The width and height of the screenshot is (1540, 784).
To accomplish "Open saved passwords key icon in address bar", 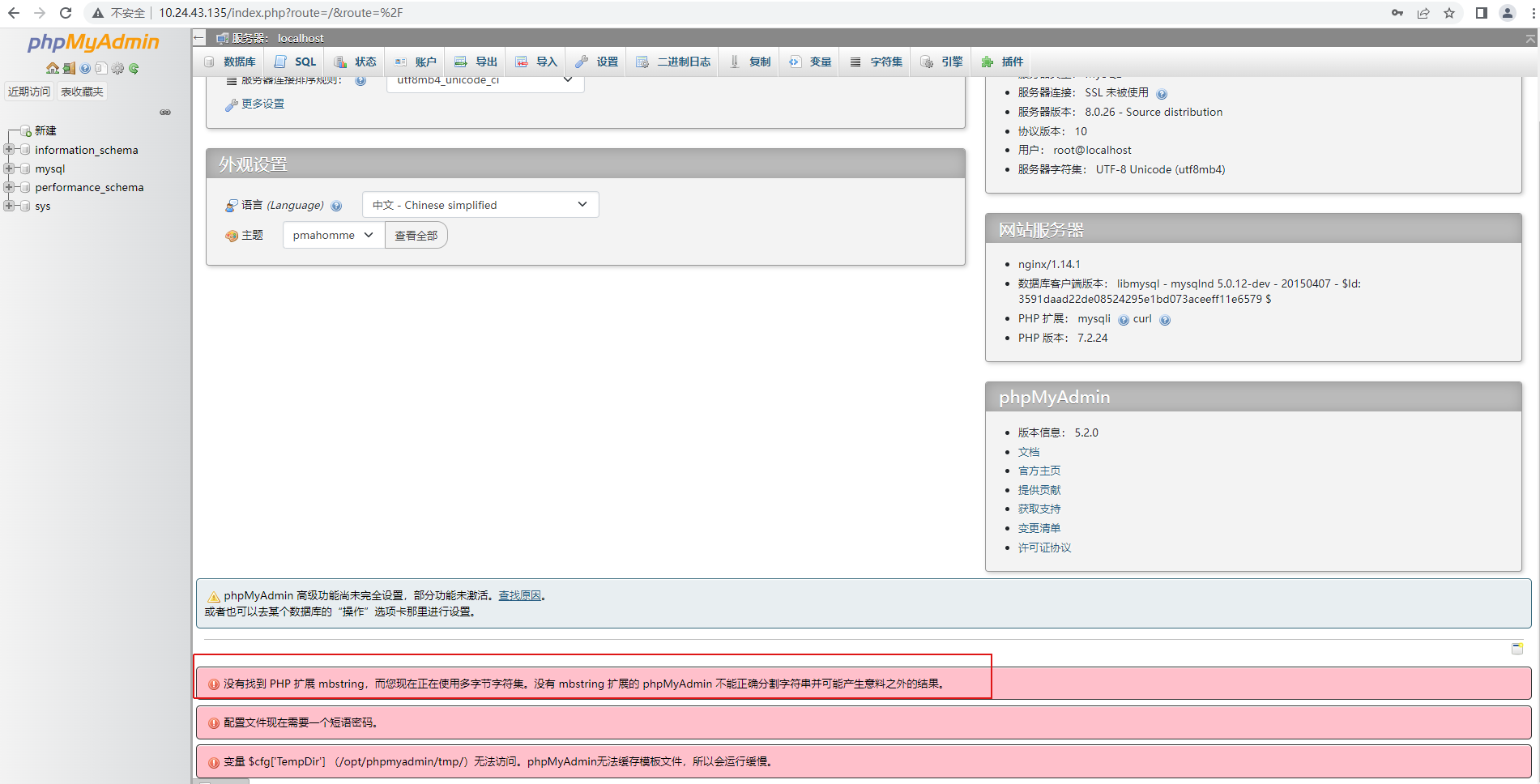I will click(1397, 13).
